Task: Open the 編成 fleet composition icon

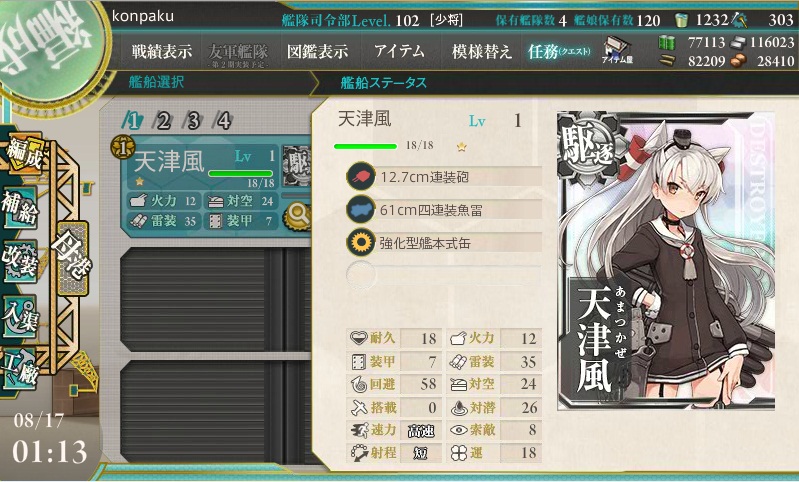Action: tap(23, 153)
